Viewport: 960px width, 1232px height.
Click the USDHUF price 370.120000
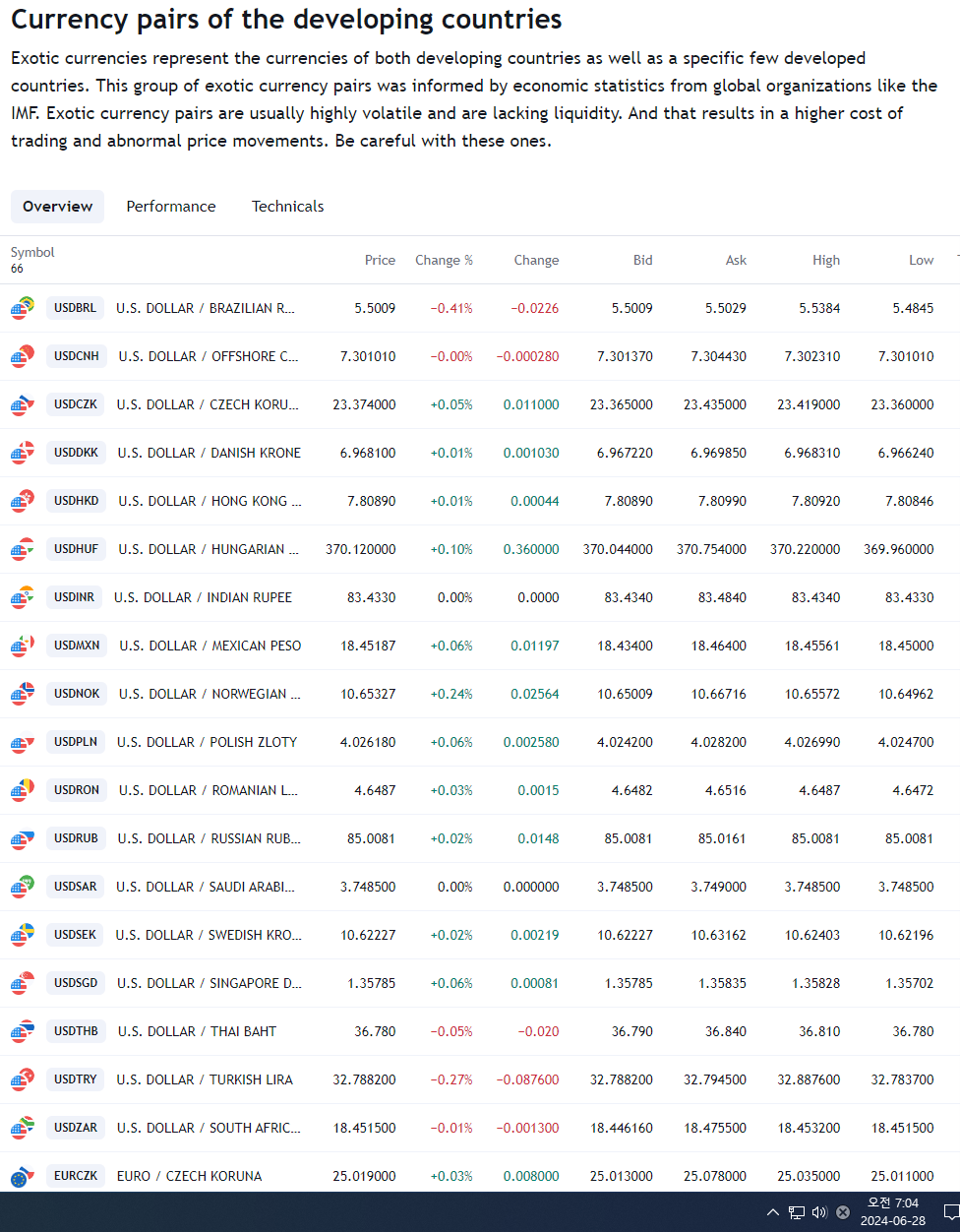point(361,549)
